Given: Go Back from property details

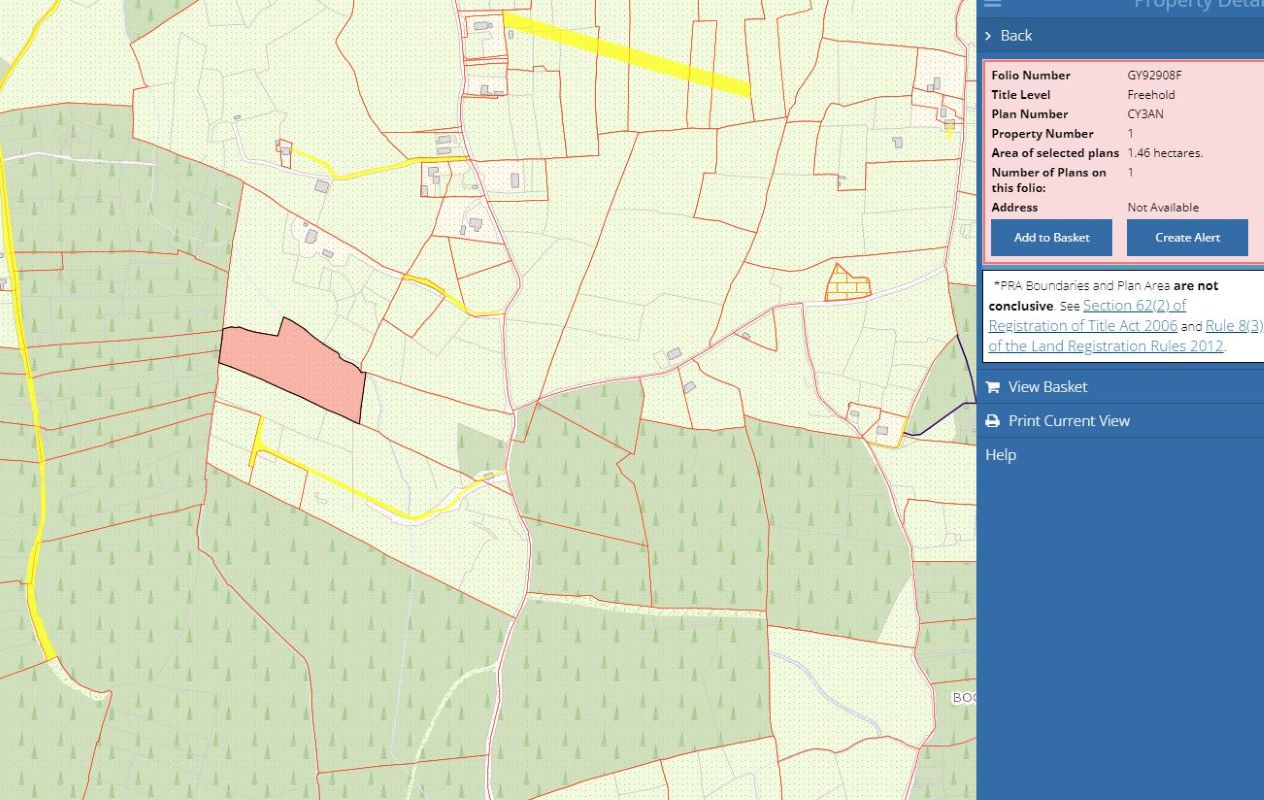Looking at the screenshot, I should point(1016,36).
